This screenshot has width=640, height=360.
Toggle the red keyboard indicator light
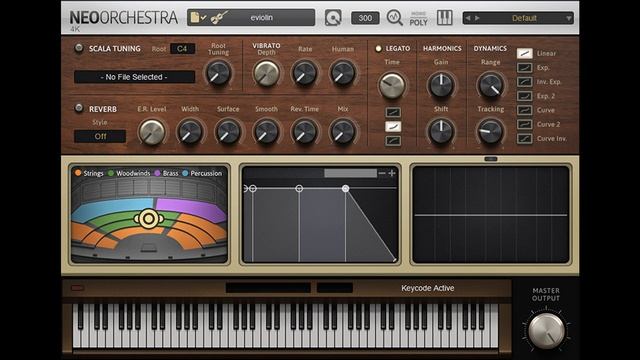pos(77,288)
